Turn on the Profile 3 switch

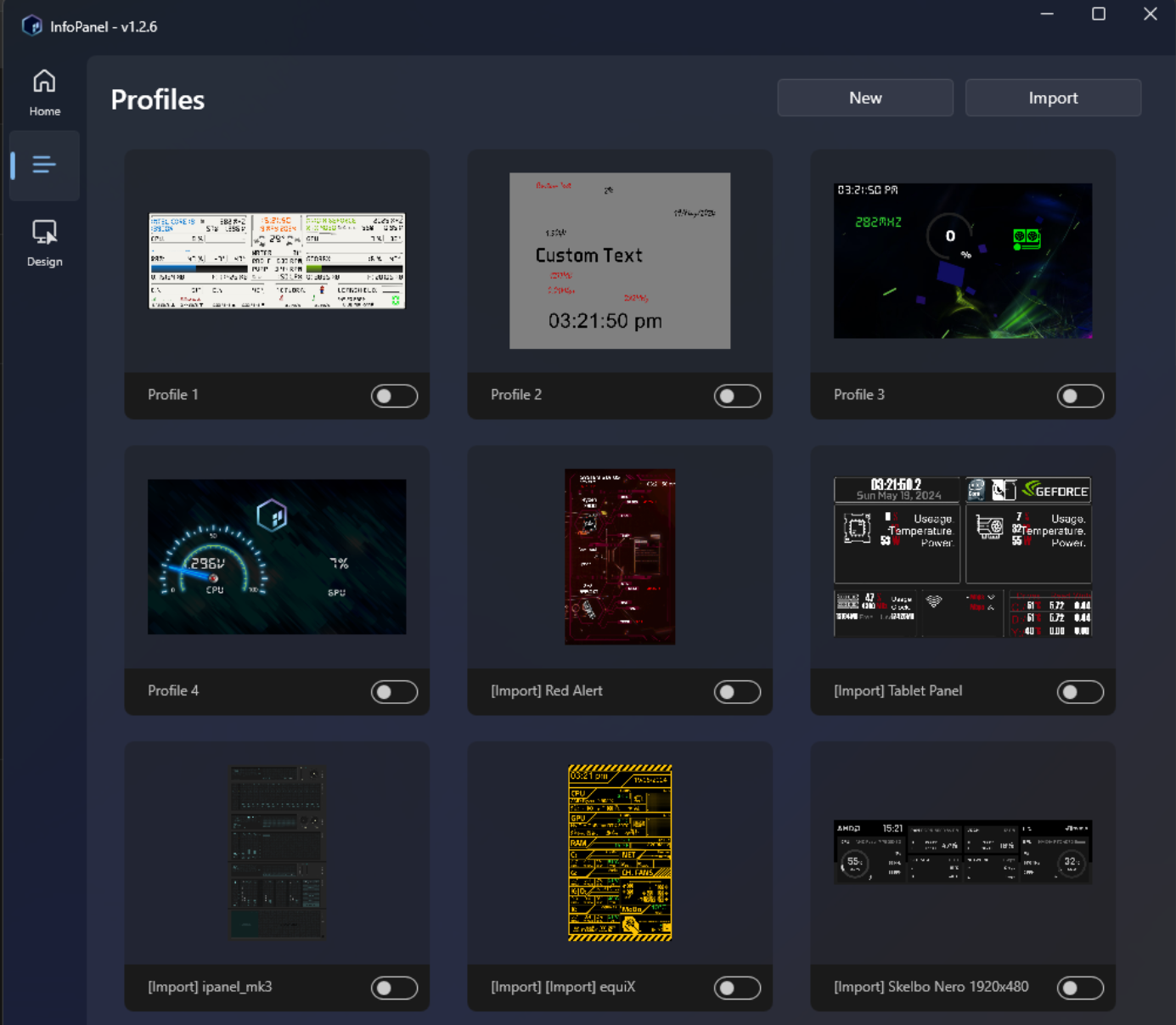(x=1080, y=396)
